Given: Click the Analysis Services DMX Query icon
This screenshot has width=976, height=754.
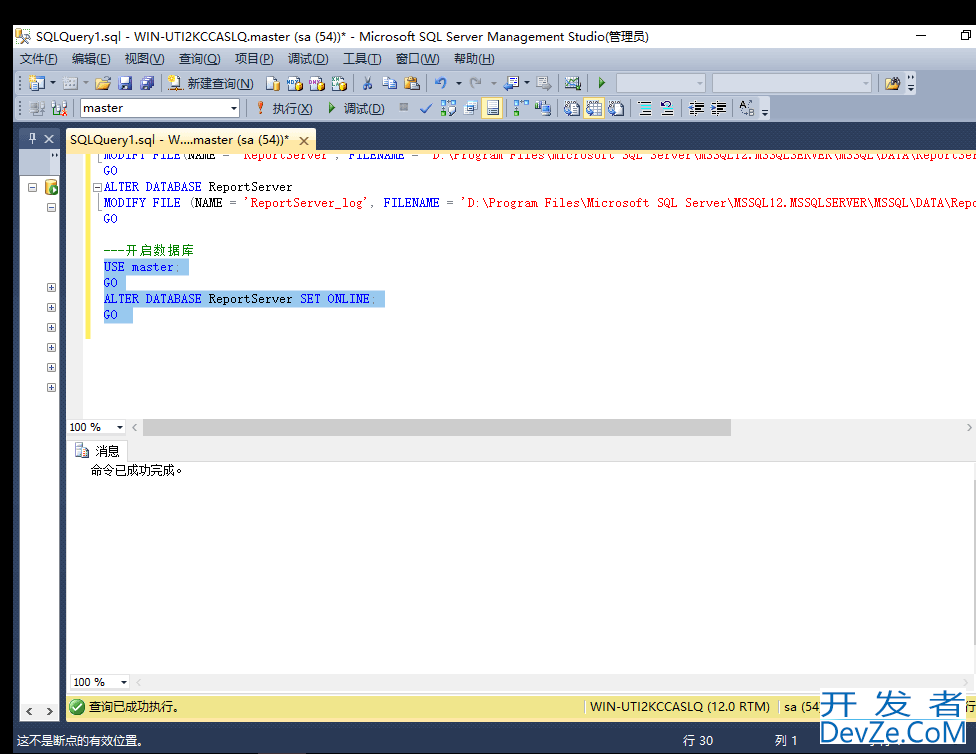Looking at the screenshot, I should 317,83.
